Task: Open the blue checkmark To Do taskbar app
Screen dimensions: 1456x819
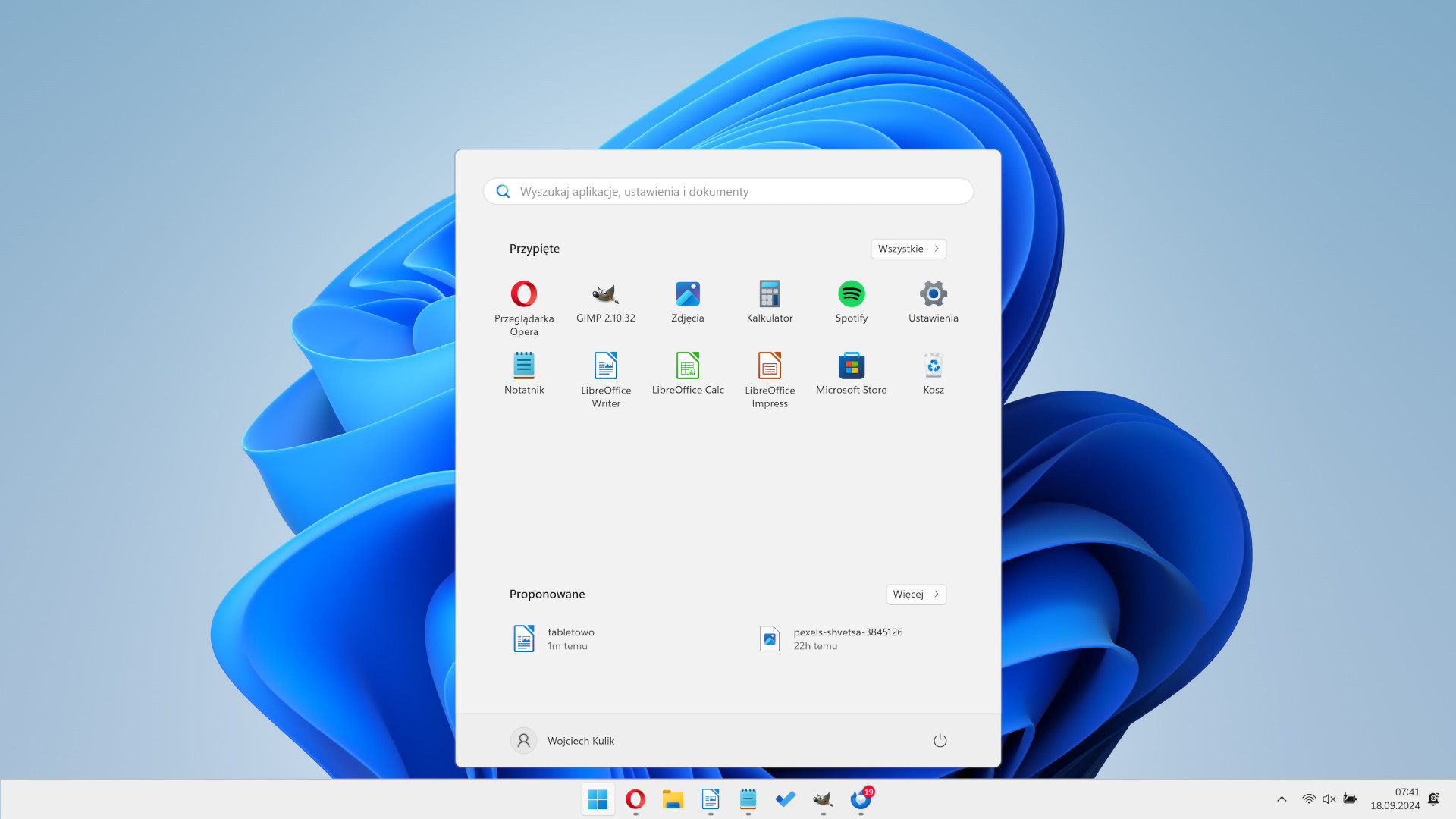Action: (x=786, y=799)
